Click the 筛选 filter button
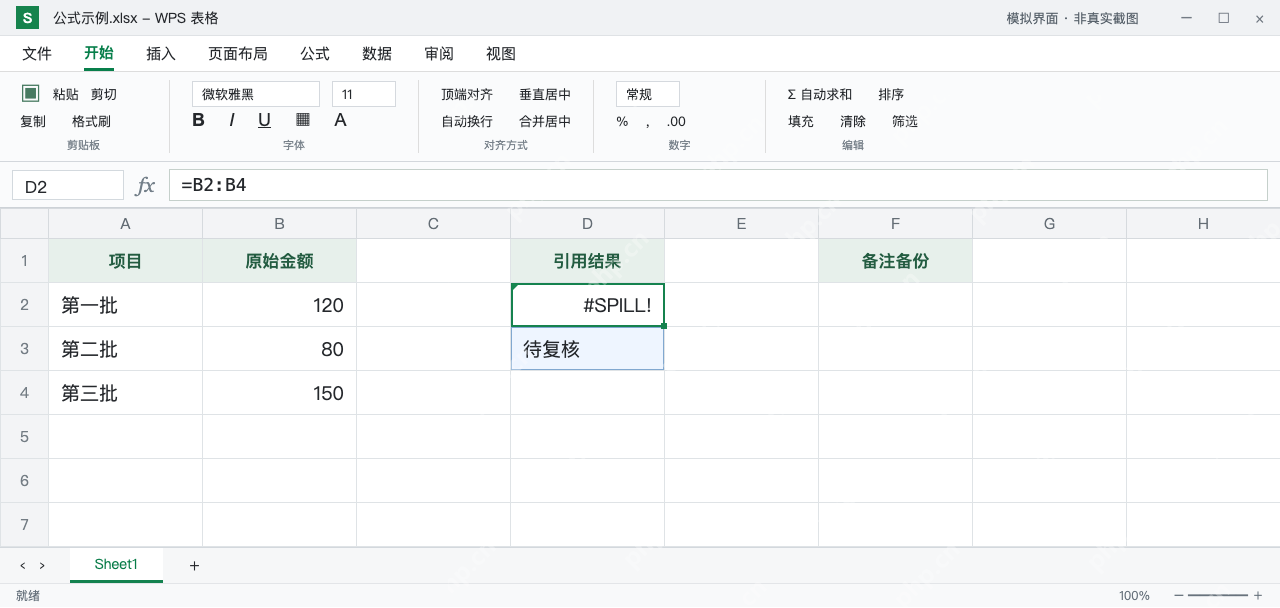Image resolution: width=1280 pixels, height=608 pixels. [905, 121]
